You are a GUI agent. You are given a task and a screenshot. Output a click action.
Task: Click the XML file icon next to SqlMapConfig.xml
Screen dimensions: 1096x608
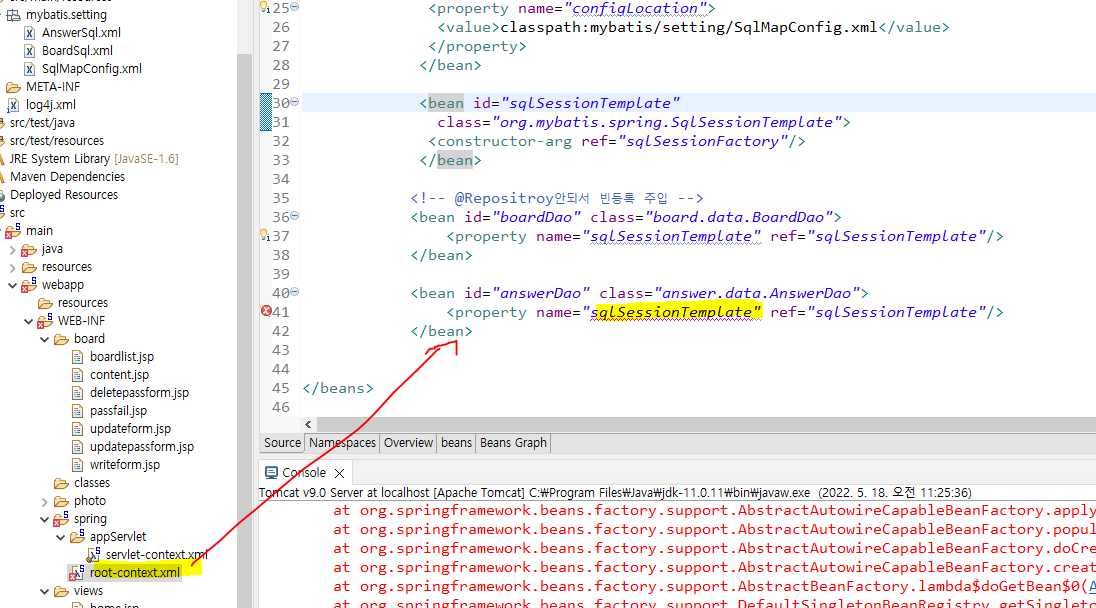pos(29,68)
